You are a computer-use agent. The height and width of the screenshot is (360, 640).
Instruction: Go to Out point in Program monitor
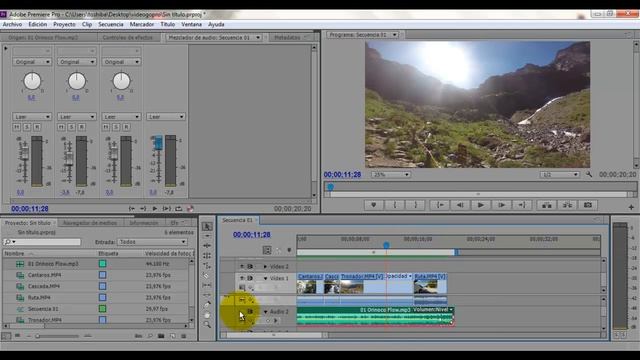[522, 205]
